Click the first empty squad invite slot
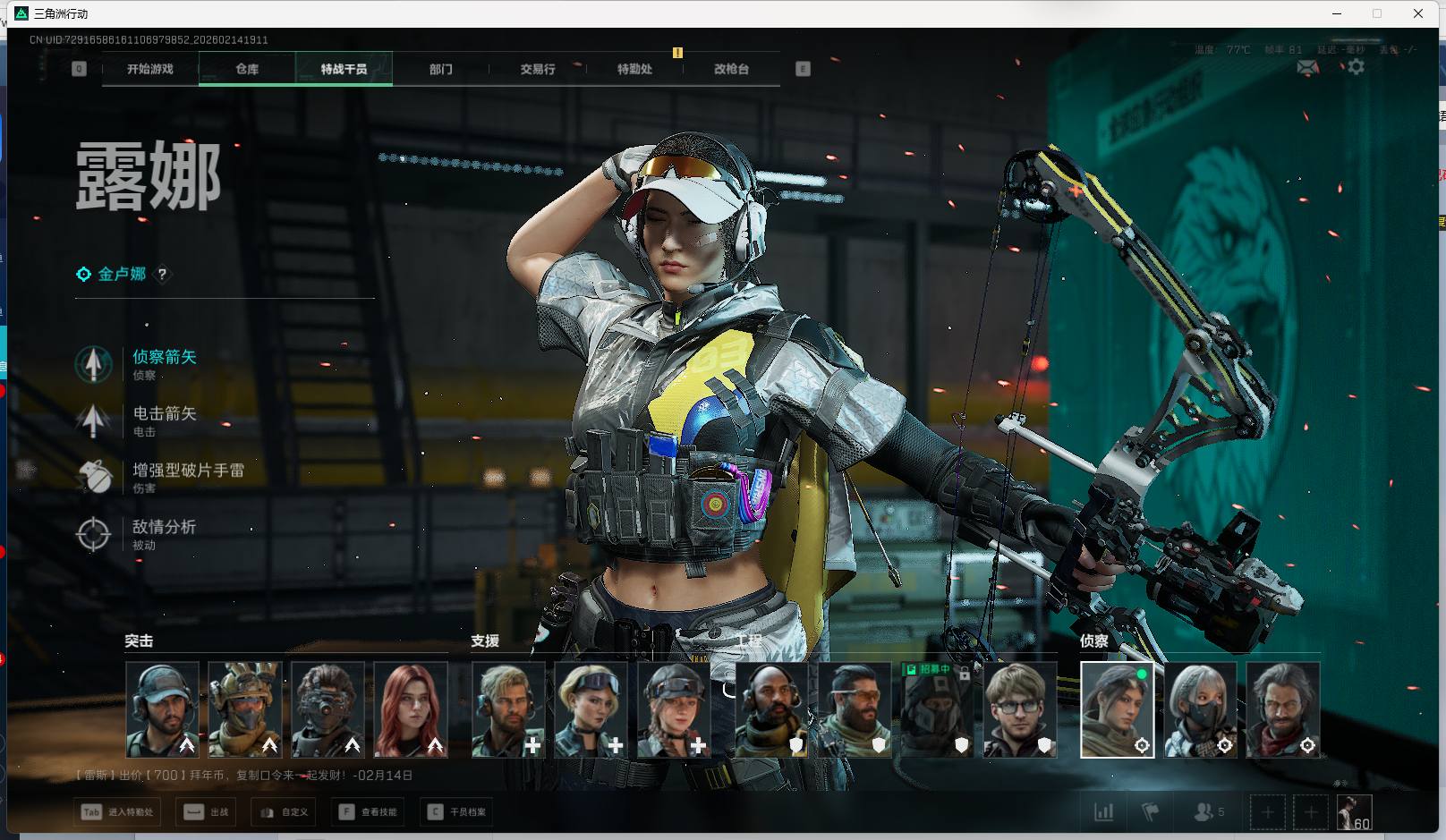Screen dimensions: 1446x840 [x=1267, y=812]
